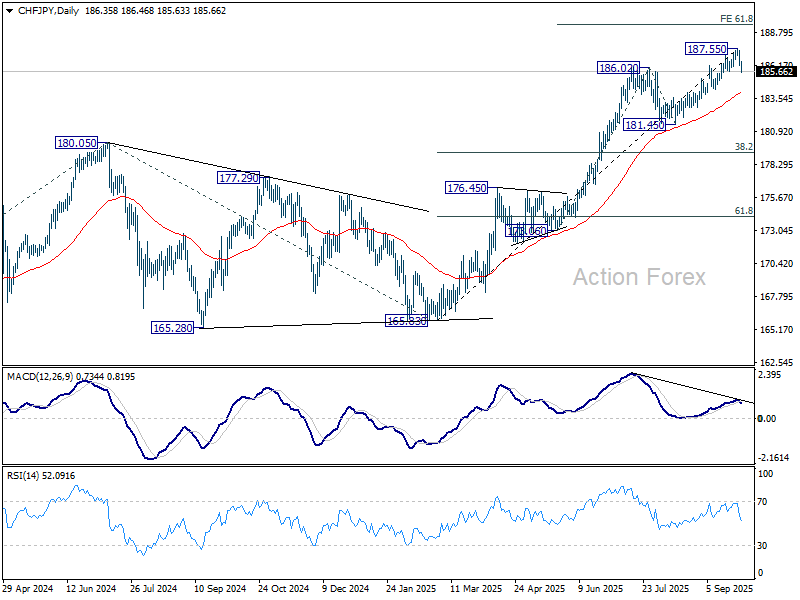Click the 9 Dec 2024 date label
This screenshot has width=800, height=600.
pyautogui.click(x=345, y=588)
